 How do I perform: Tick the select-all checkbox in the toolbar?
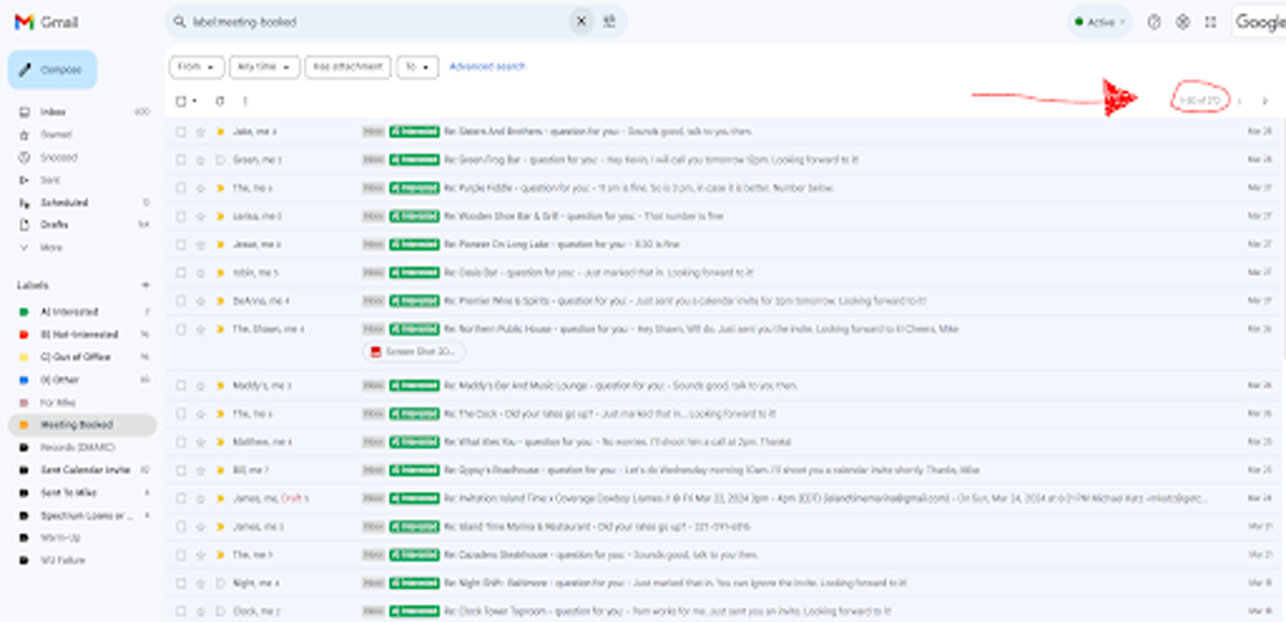click(x=181, y=101)
